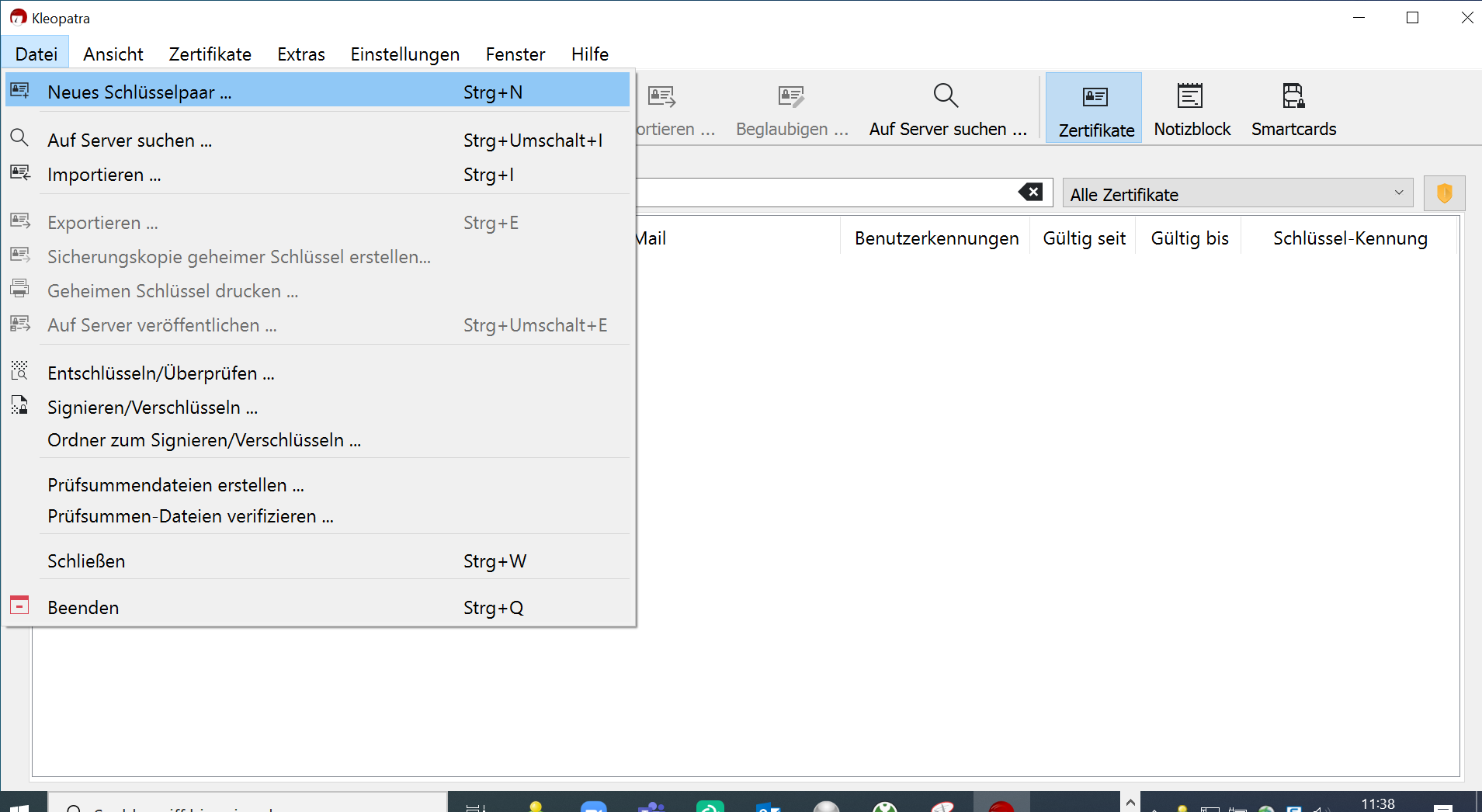The height and width of the screenshot is (812, 1482).
Task: Select Importieren in the Datei menu
Action: tap(104, 175)
